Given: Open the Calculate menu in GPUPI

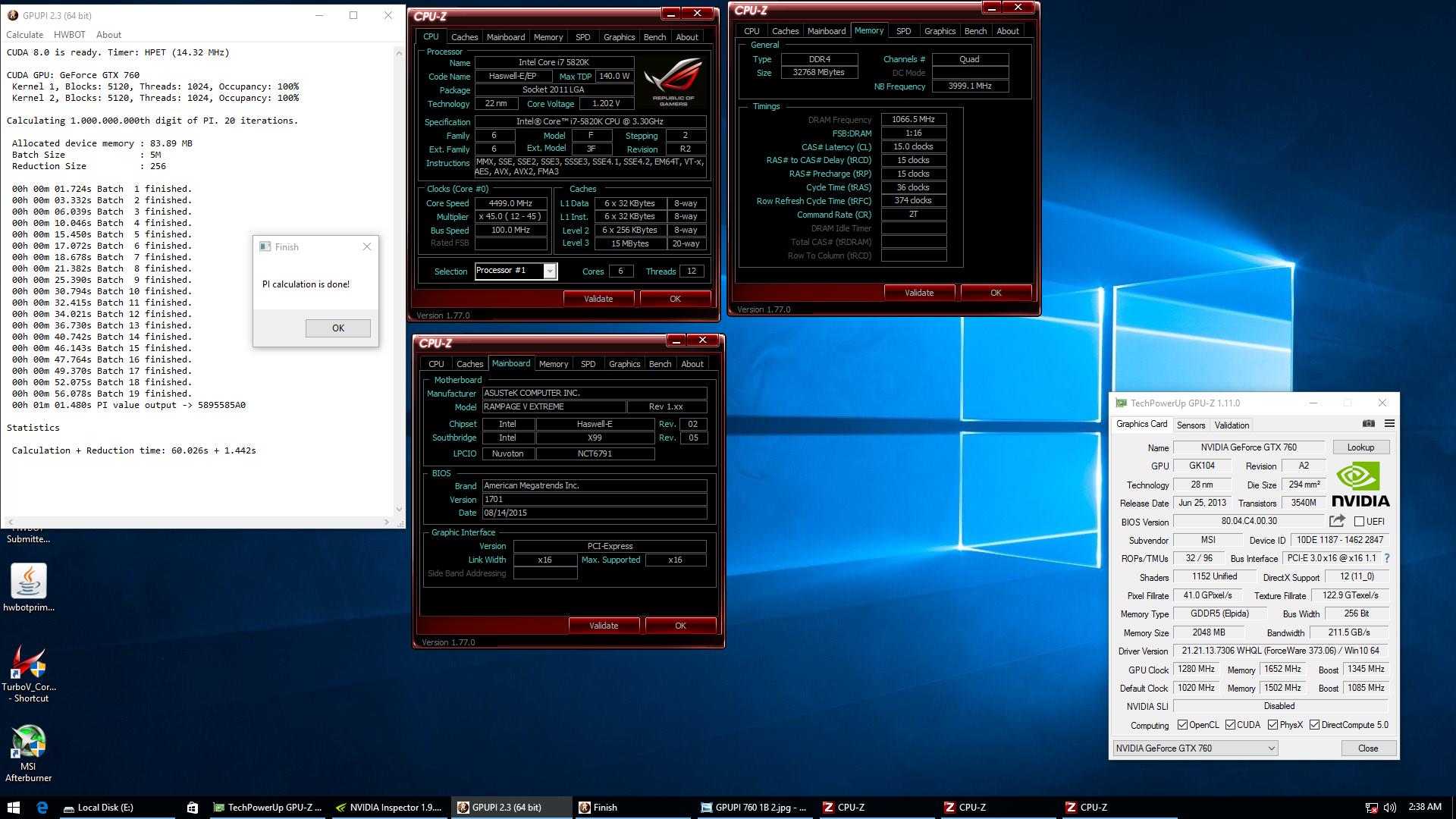Looking at the screenshot, I should click(x=24, y=35).
